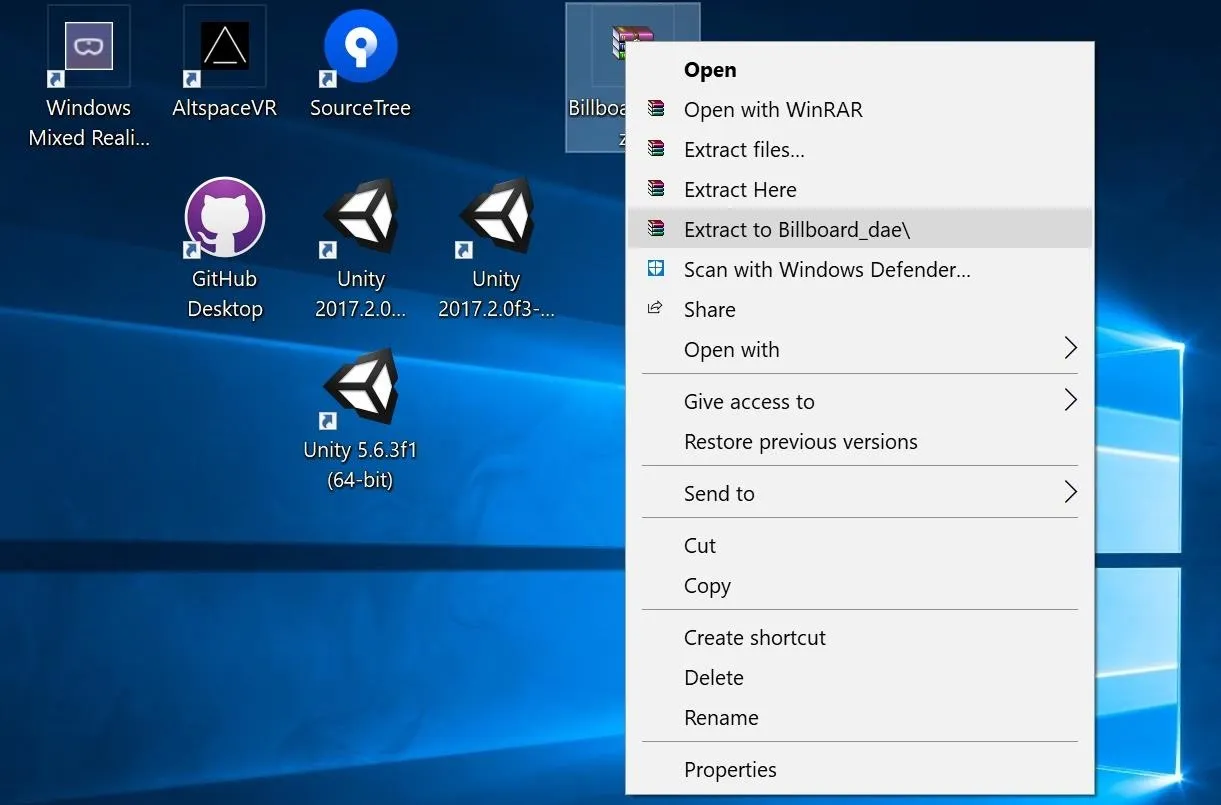
Task: Click the 'Unity 5.6.3f1 (64-bit)' label text
Action: click(360, 465)
